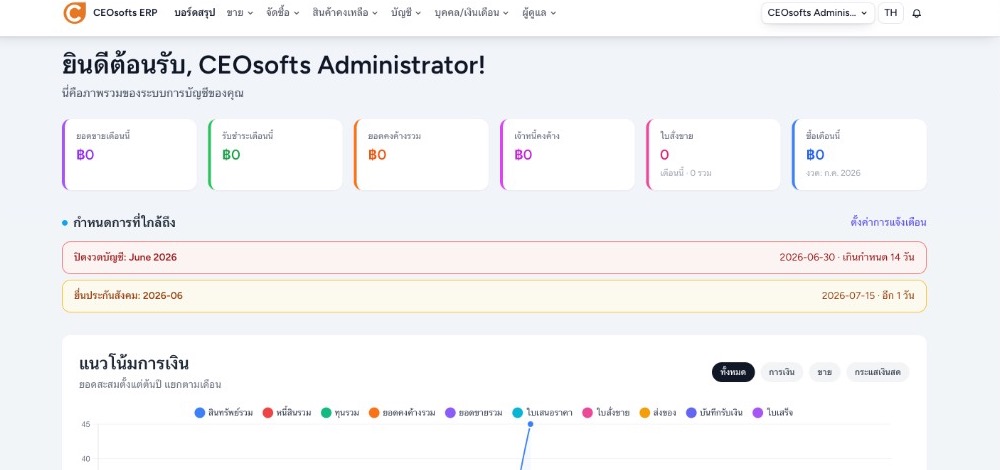Hide the ยอดคงค้างรวม orange legend series
This screenshot has width=1000, height=470.
pos(402,413)
